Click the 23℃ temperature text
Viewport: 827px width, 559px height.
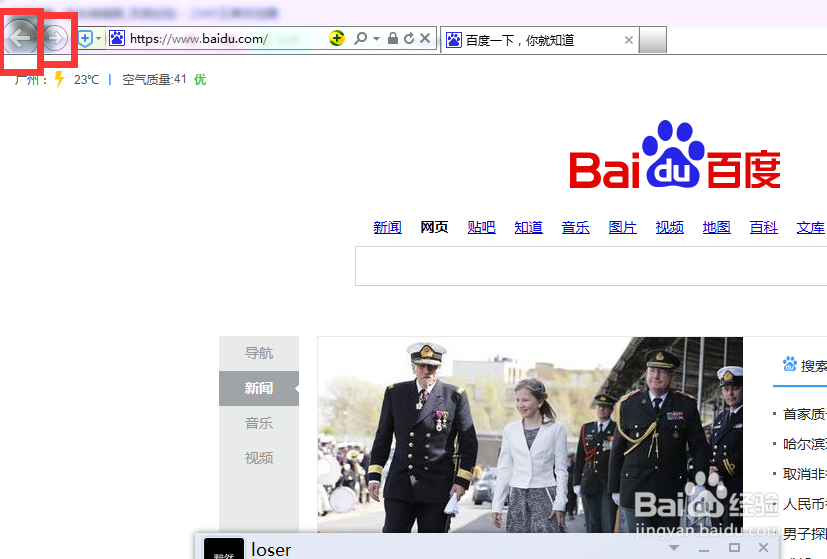[86, 80]
